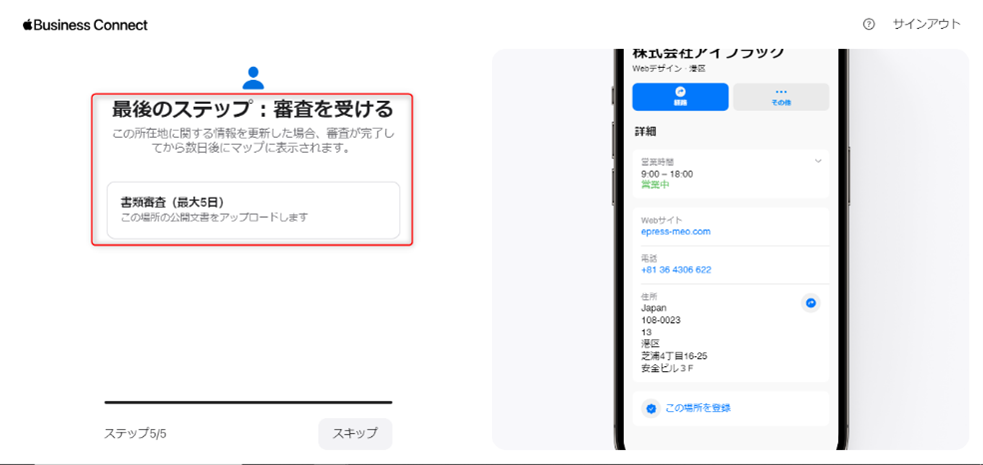Image resolution: width=983 pixels, height=465 pixels.
Task: Click the 営業中 status text
Action: click(654, 185)
